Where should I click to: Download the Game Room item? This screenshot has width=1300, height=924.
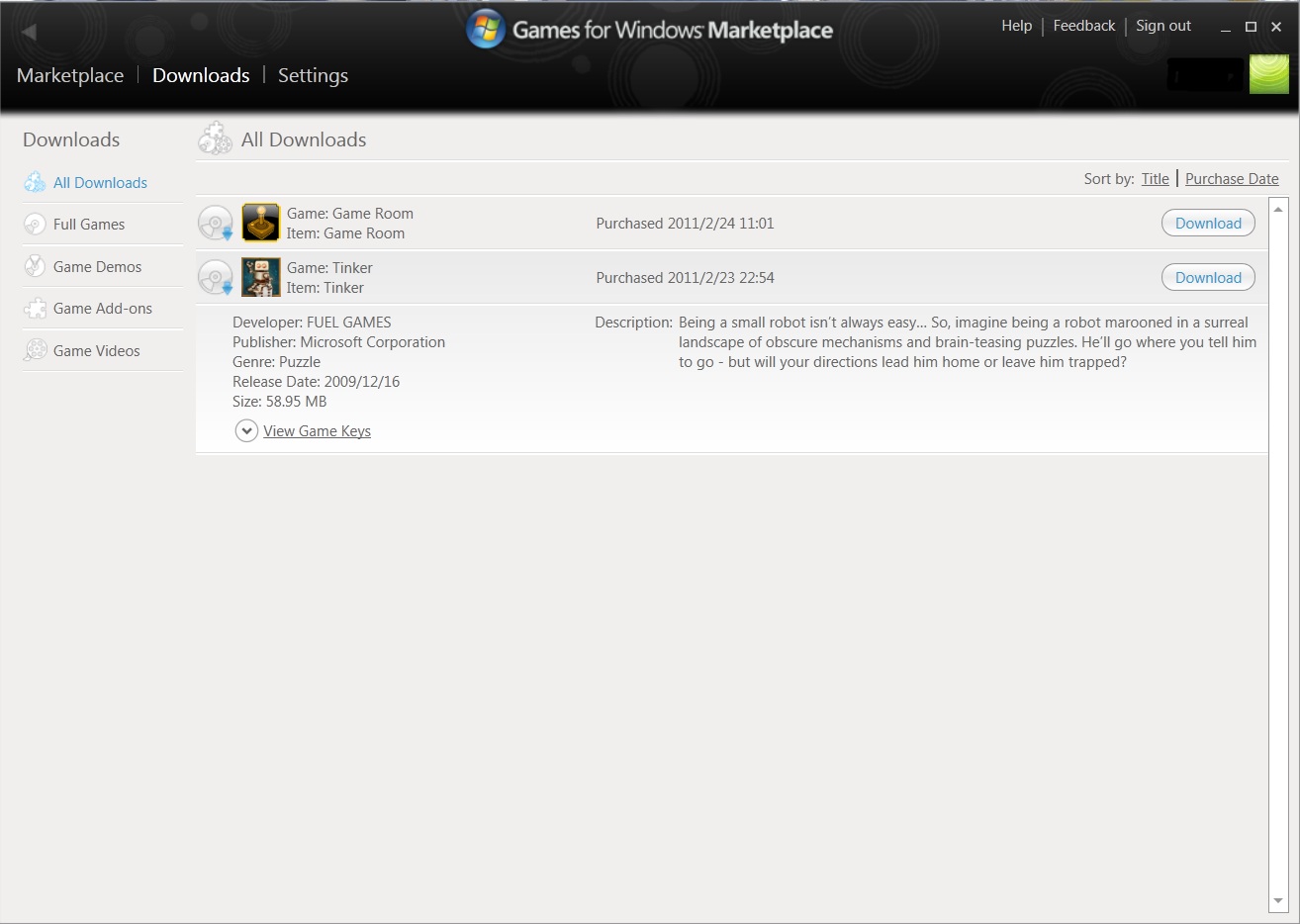point(1207,224)
